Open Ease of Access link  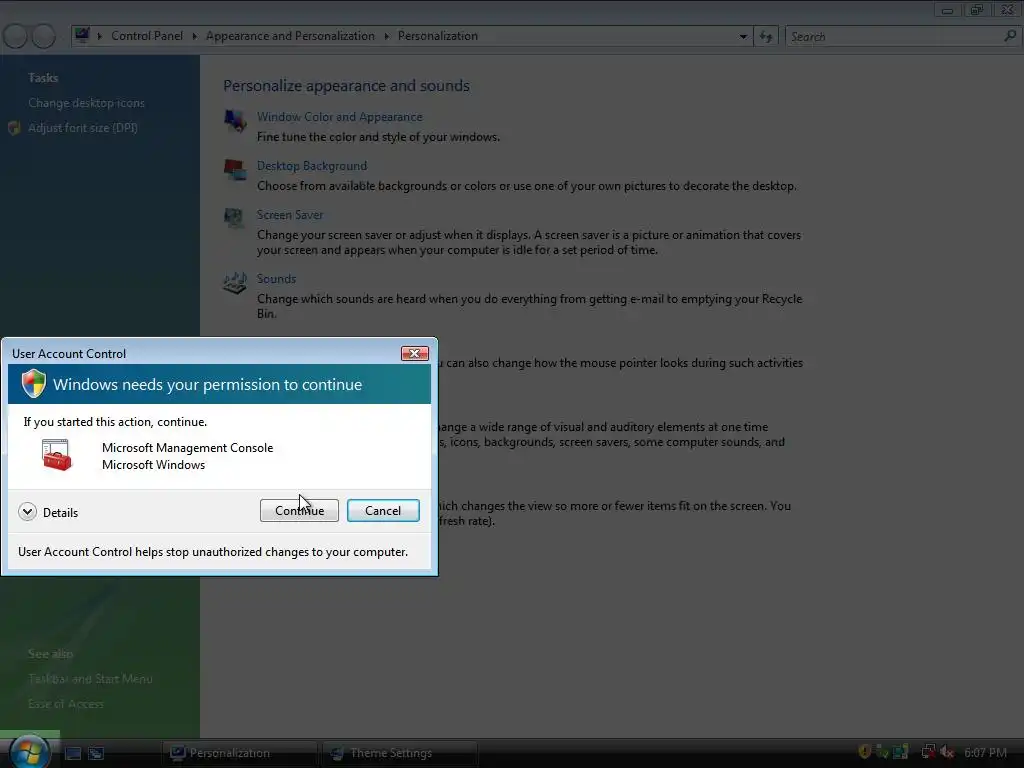click(65, 704)
